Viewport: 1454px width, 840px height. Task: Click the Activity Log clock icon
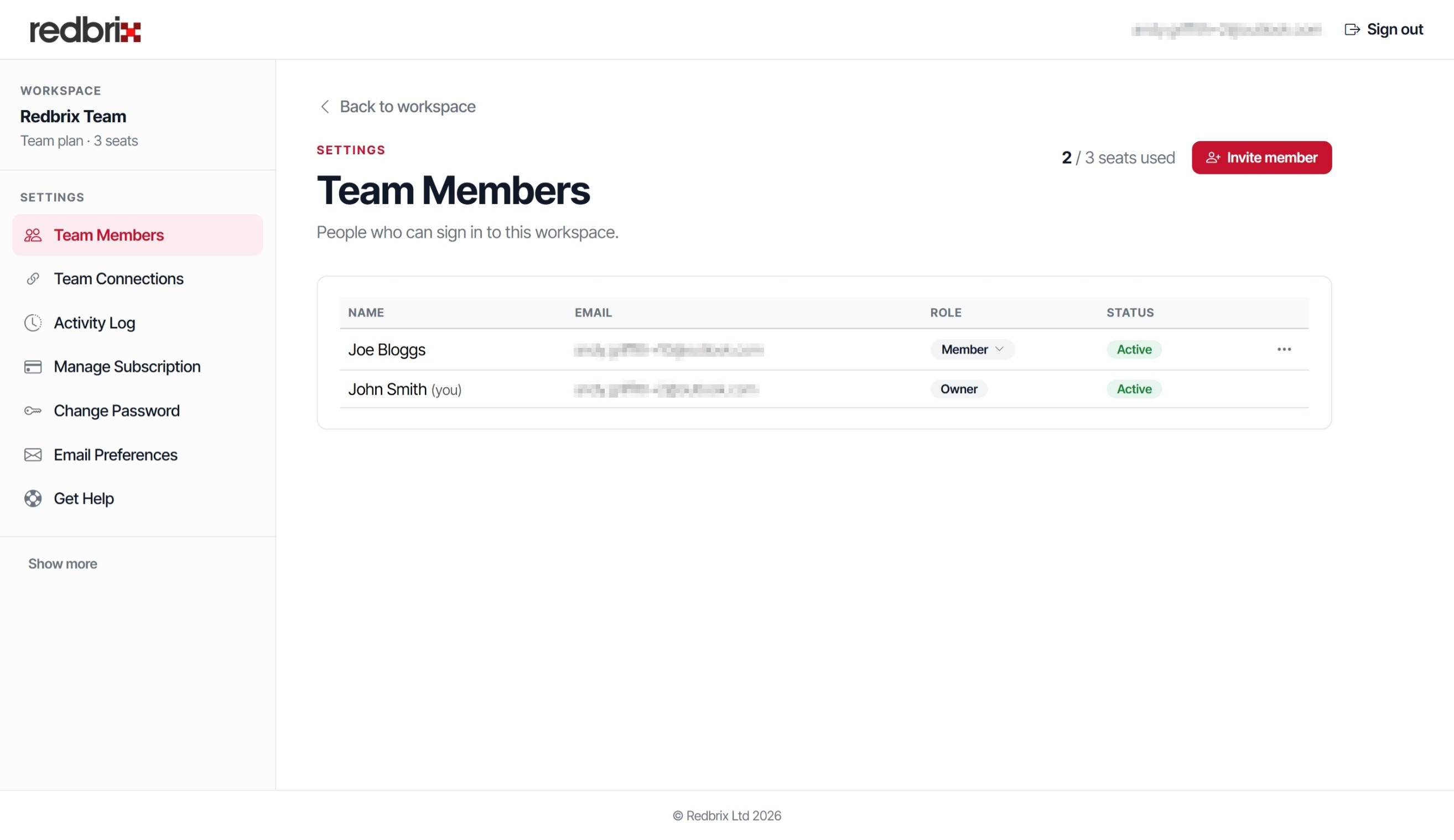(x=33, y=322)
